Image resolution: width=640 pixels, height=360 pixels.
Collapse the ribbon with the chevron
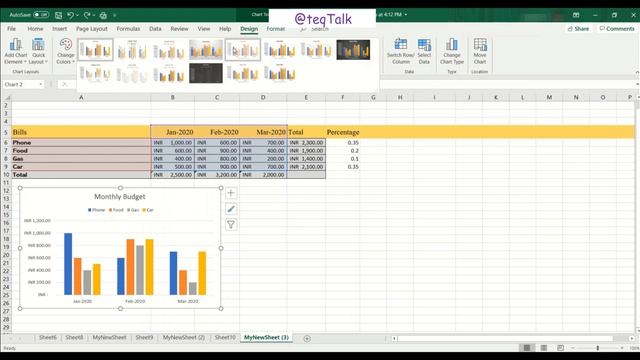(637, 72)
